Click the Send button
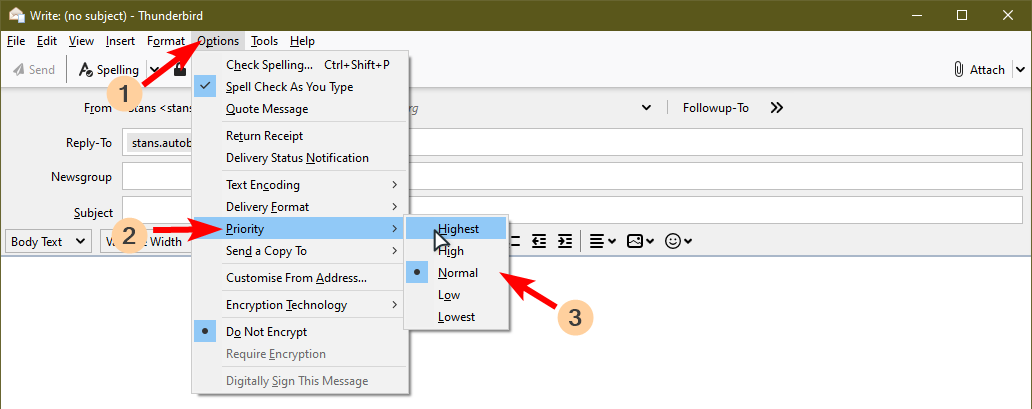Viewport: 1032px width, 409px height. coord(33,69)
